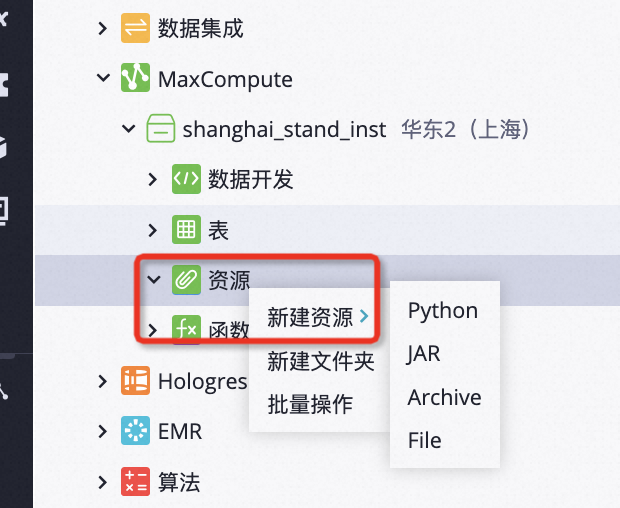
Task: Collapse the shanghai_stand_inst node
Action: (x=127, y=129)
